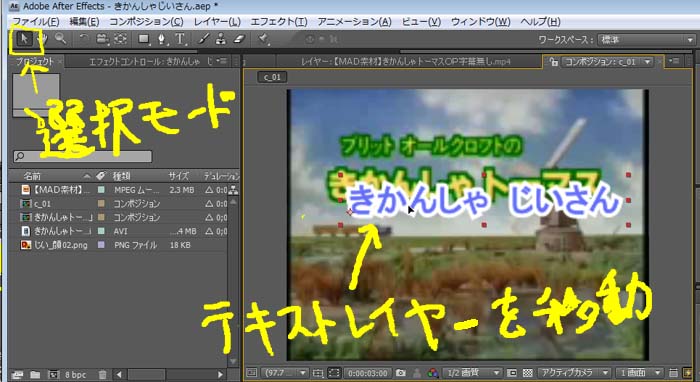Click the project search input field

[x=83, y=156]
